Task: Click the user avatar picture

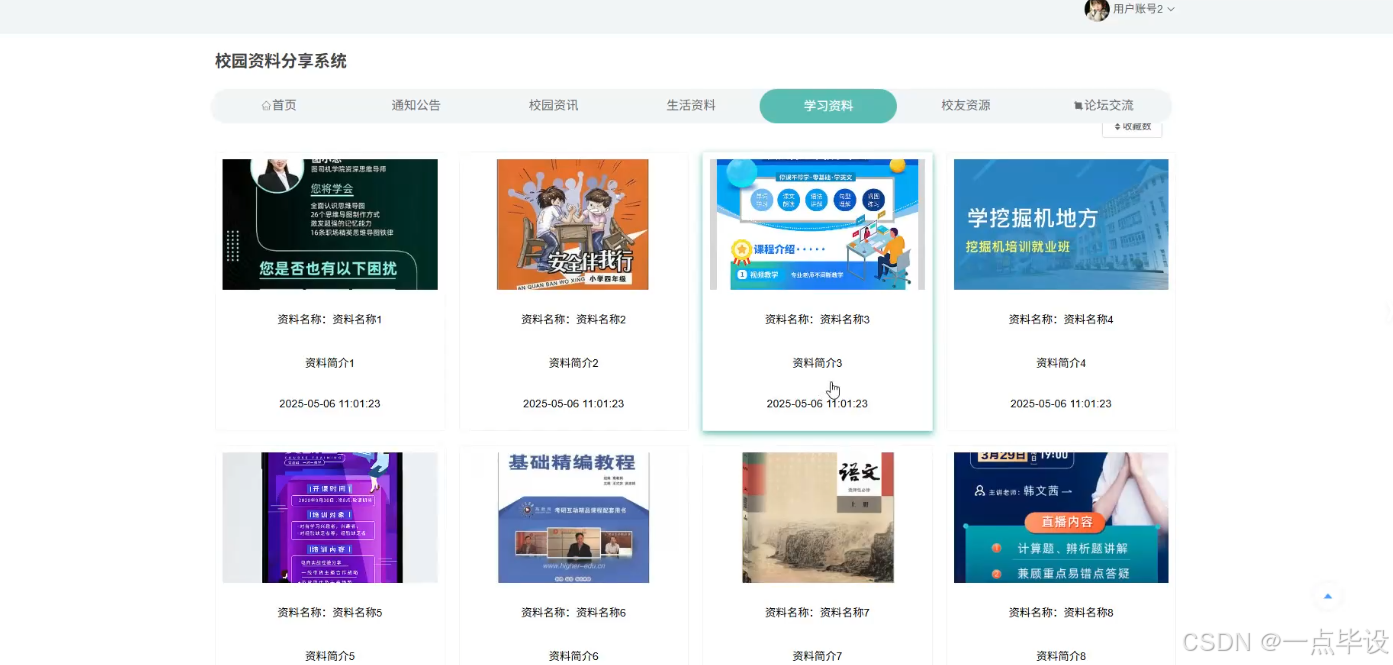Action: (x=1097, y=10)
